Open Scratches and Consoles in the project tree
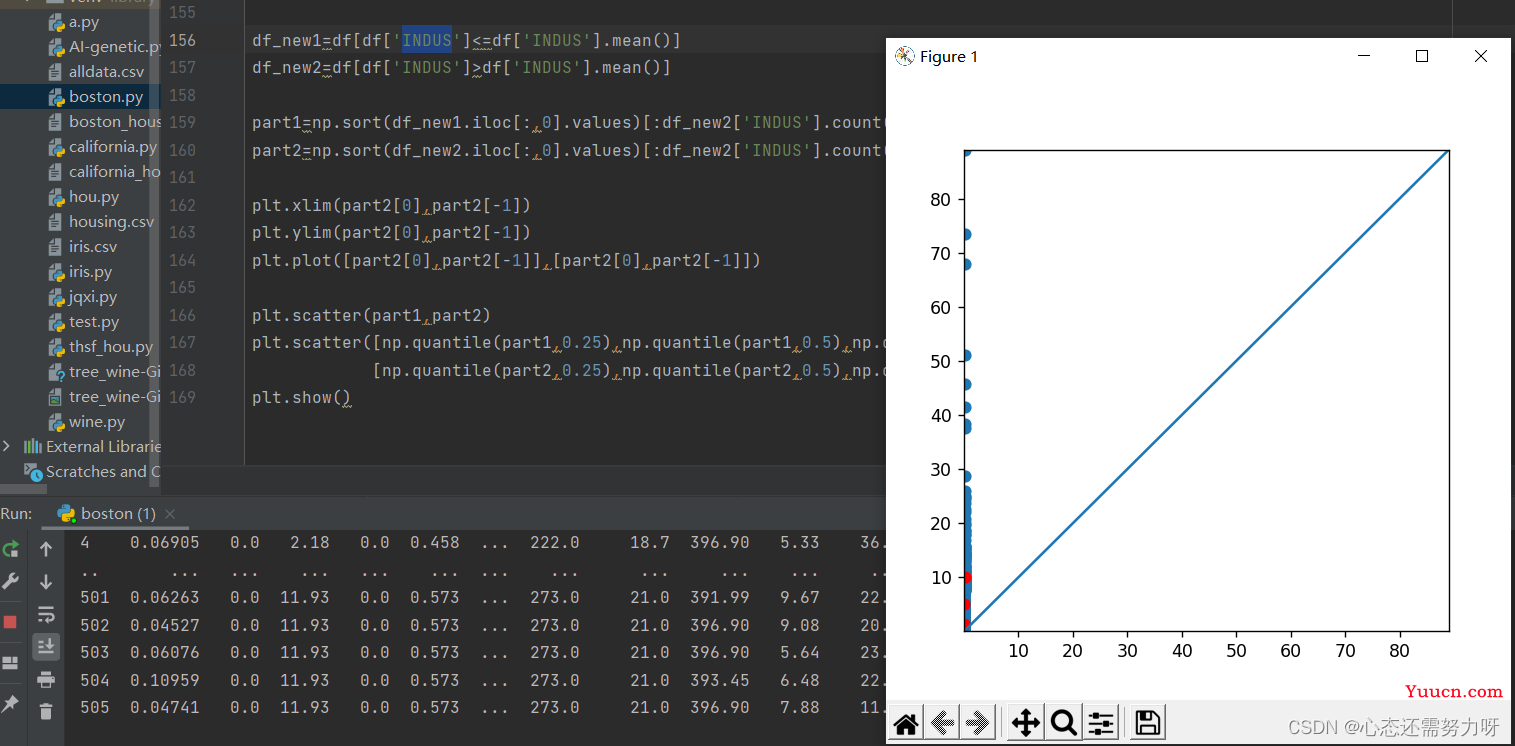This screenshot has width=1515, height=746. (102, 471)
